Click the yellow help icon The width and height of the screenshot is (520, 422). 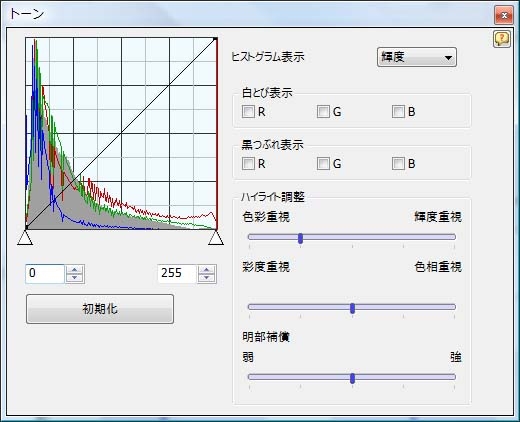point(502,39)
